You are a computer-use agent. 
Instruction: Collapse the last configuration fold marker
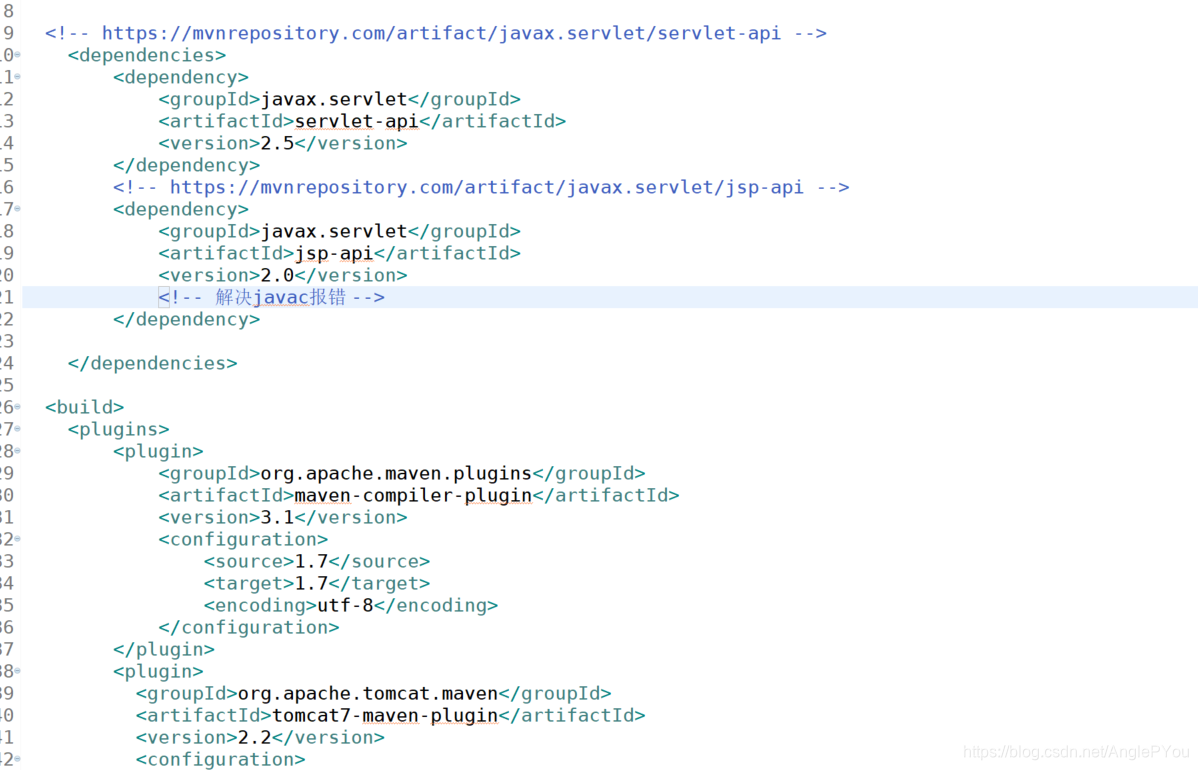pos(18,759)
